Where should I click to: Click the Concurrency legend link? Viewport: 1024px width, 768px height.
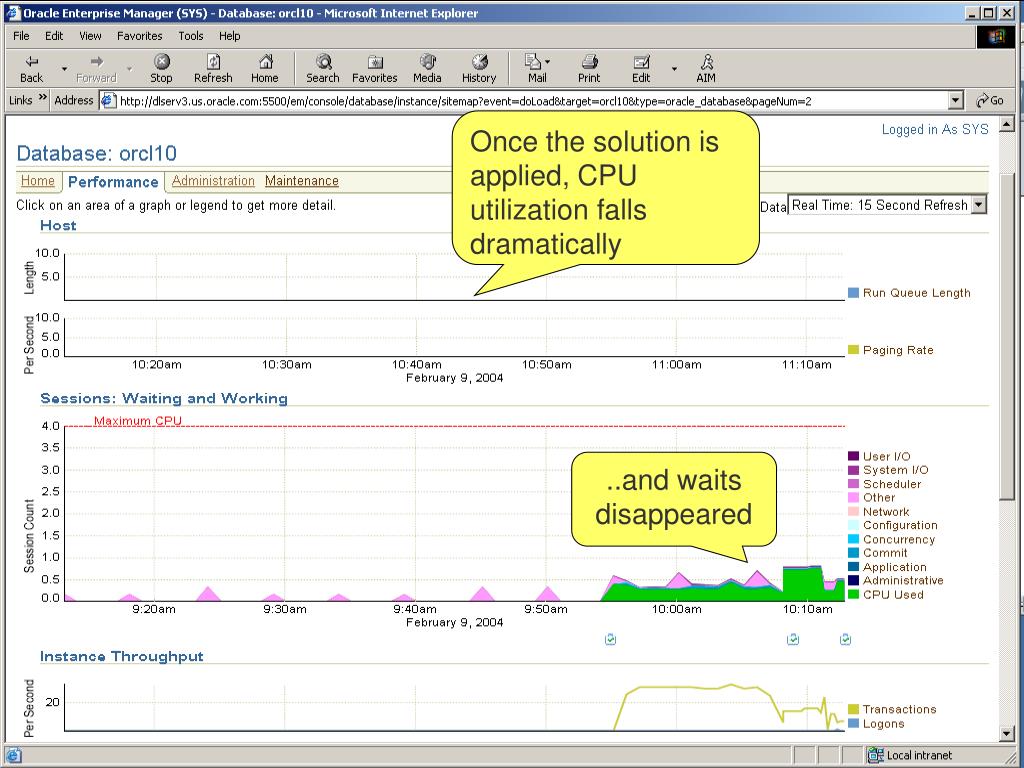(899, 539)
